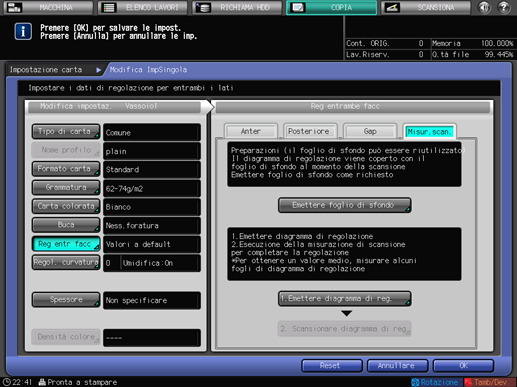This screenshot has width=517, height=387.
Task: Open the ELENCO LAVORI tab
Action: tap(143, 7)
